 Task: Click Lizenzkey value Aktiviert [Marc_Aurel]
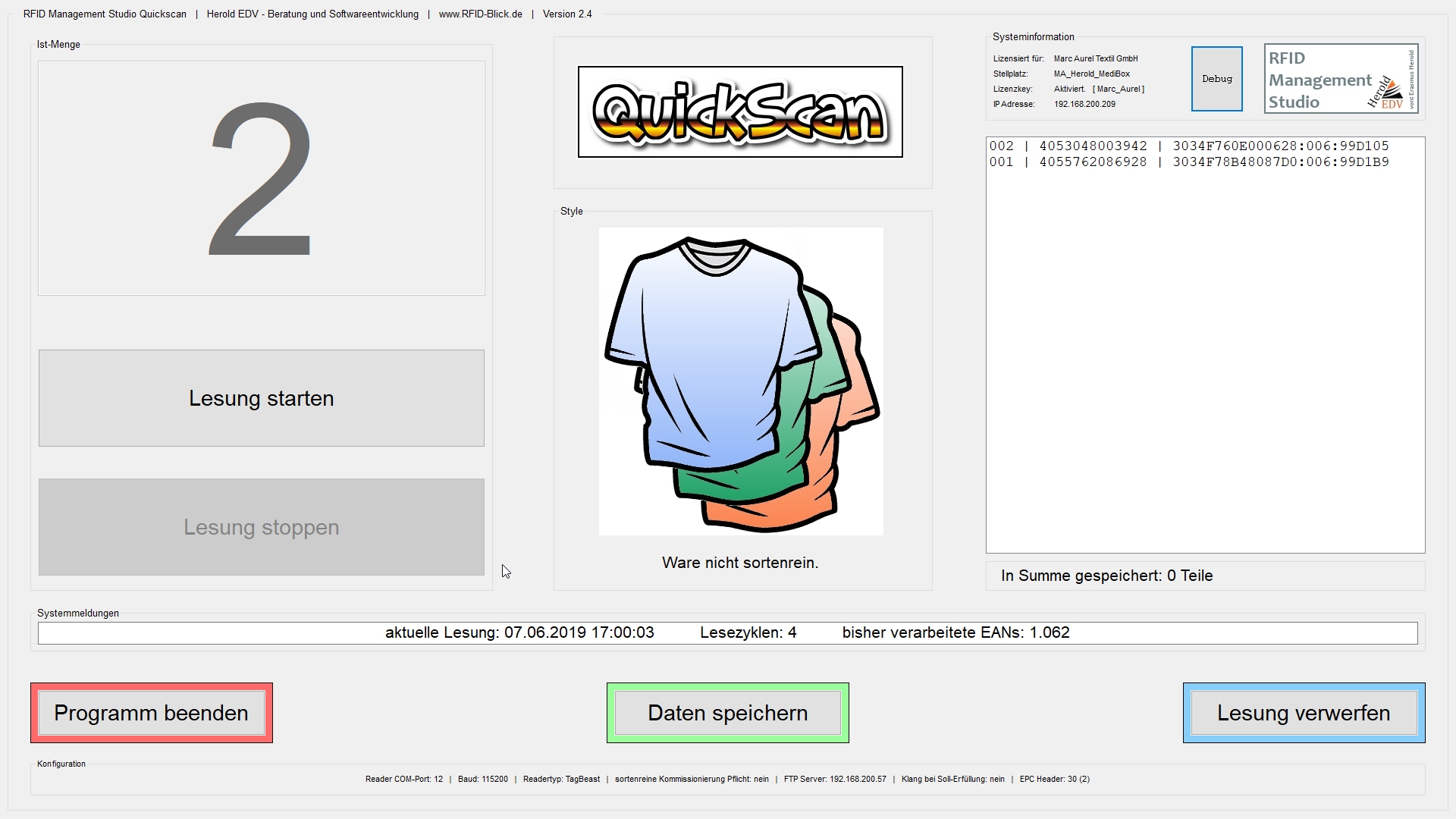pos(1099,89)
